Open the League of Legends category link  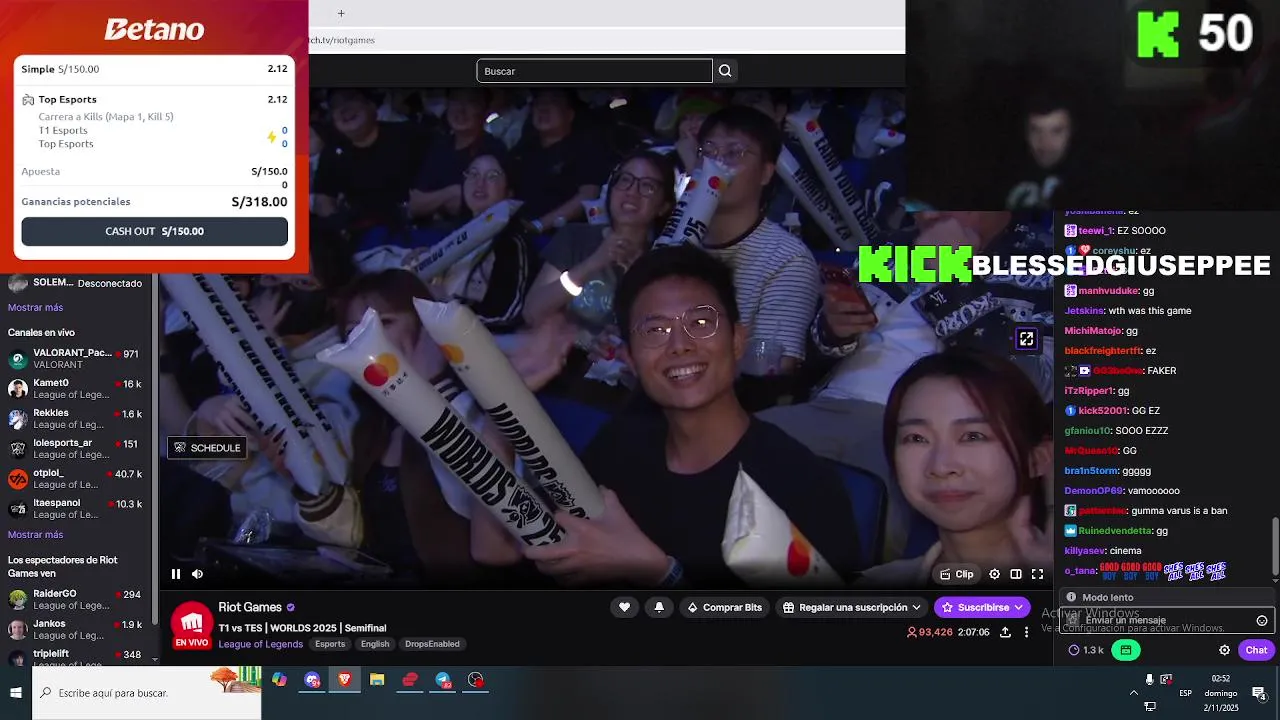pyautogui.click(x=261, y=644)
